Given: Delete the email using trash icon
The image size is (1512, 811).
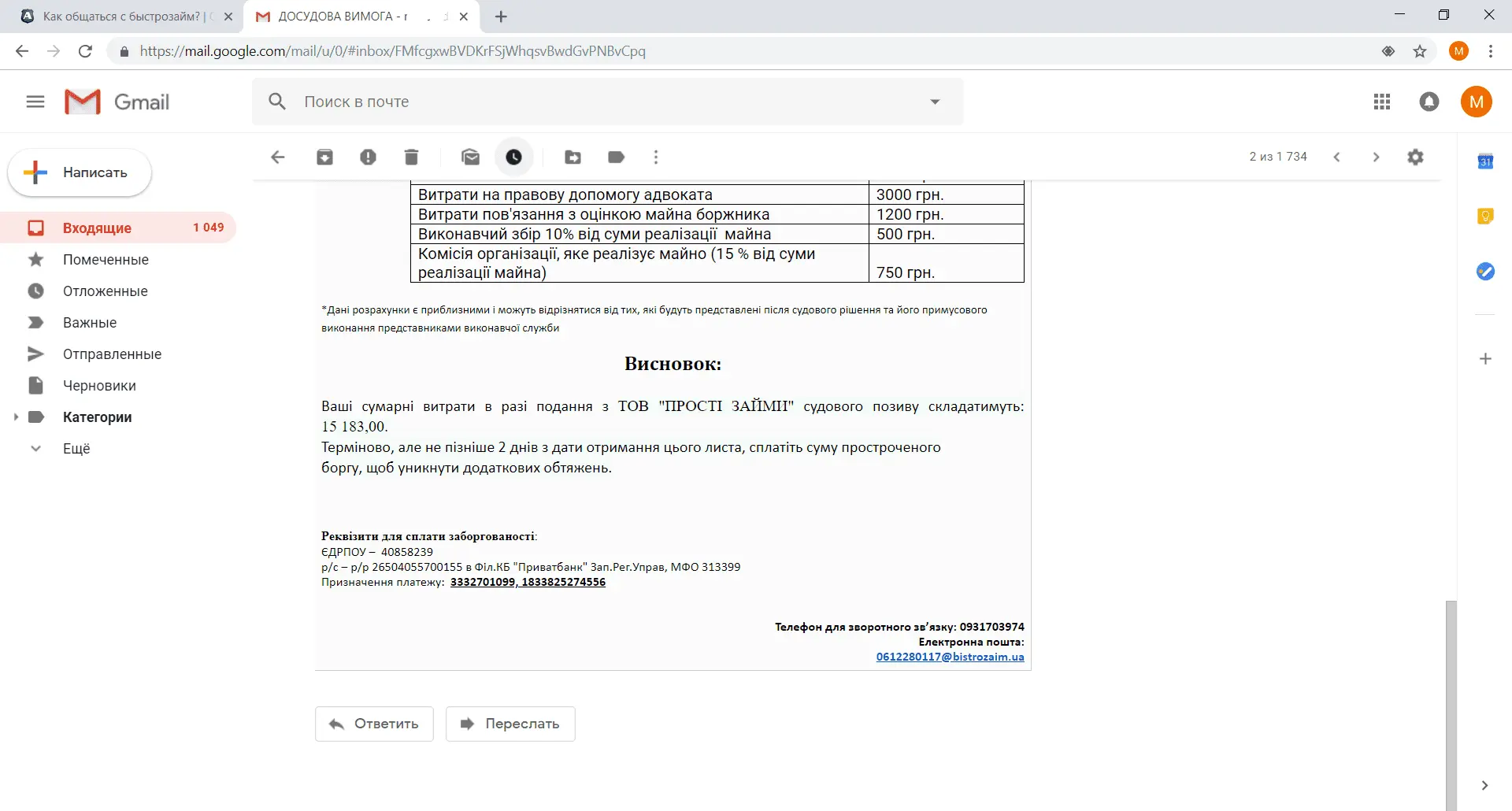Looking at the screenshot, I should coord(411,157).
